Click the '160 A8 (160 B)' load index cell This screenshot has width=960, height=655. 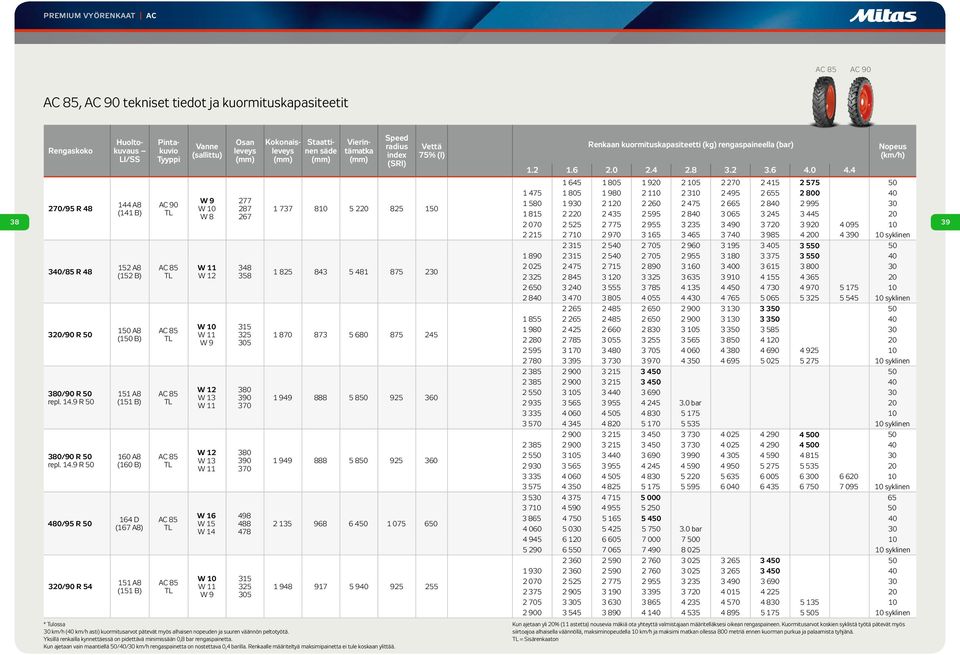(129, 460)
